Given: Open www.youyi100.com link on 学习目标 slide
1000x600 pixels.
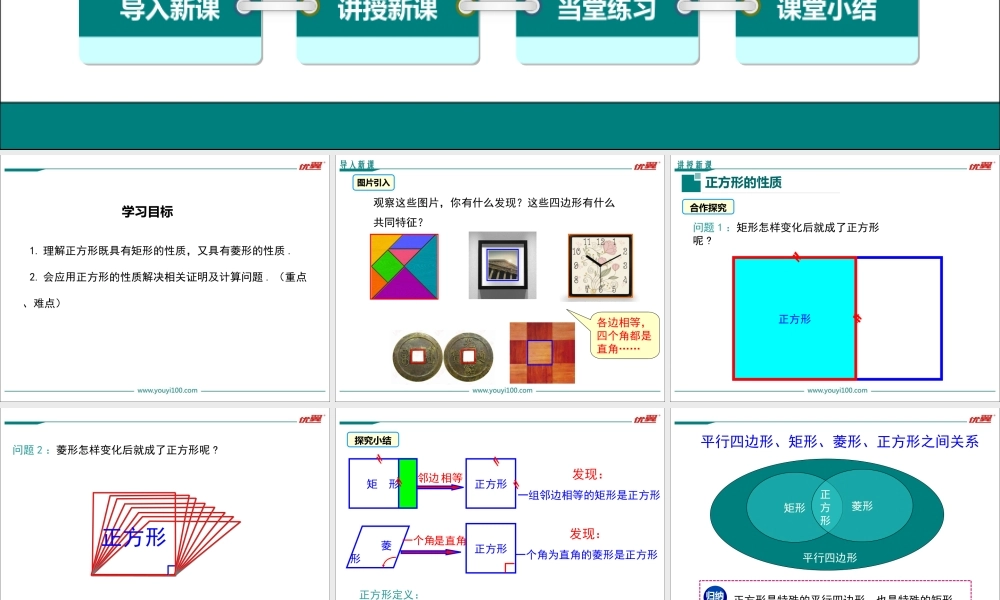Looking at the screenshot, I should 167,391.
